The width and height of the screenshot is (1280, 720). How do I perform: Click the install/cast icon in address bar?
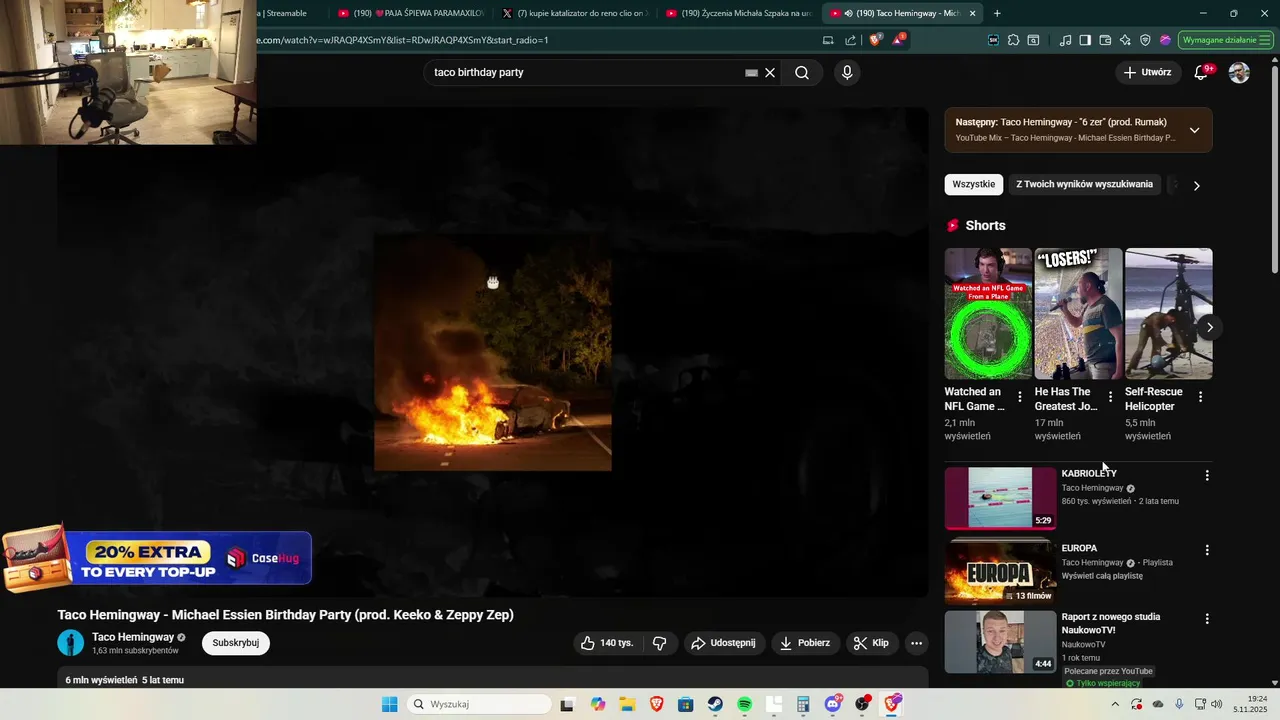828,40
